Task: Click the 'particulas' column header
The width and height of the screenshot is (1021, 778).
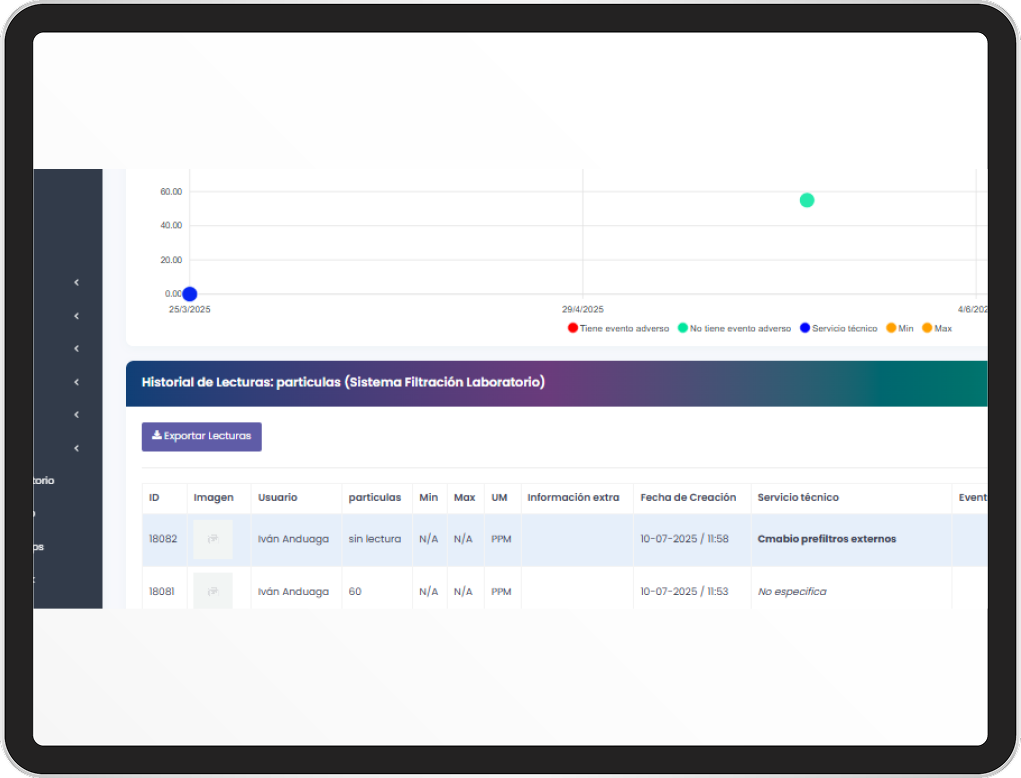Action: [374, 497]
